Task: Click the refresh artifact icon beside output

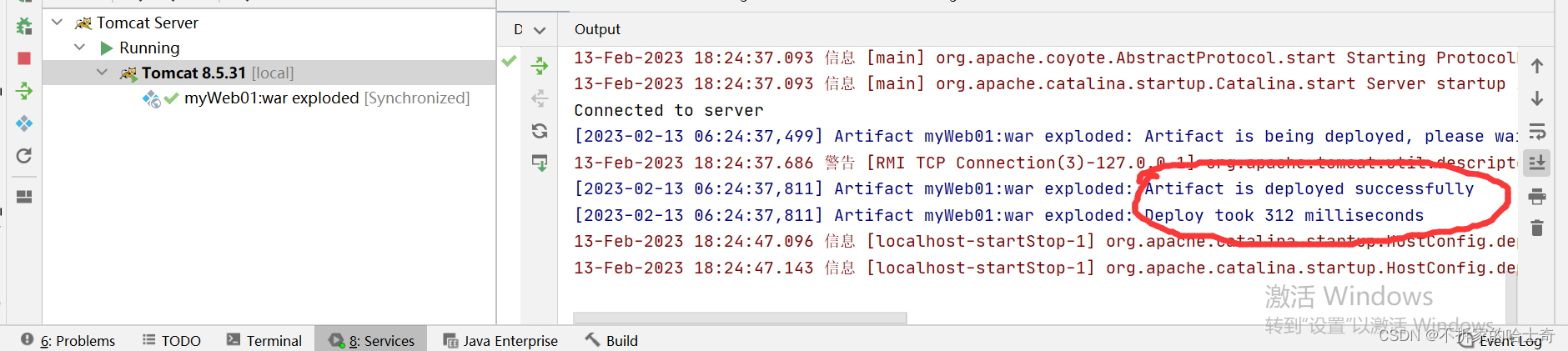Action: tap(540, 131)
